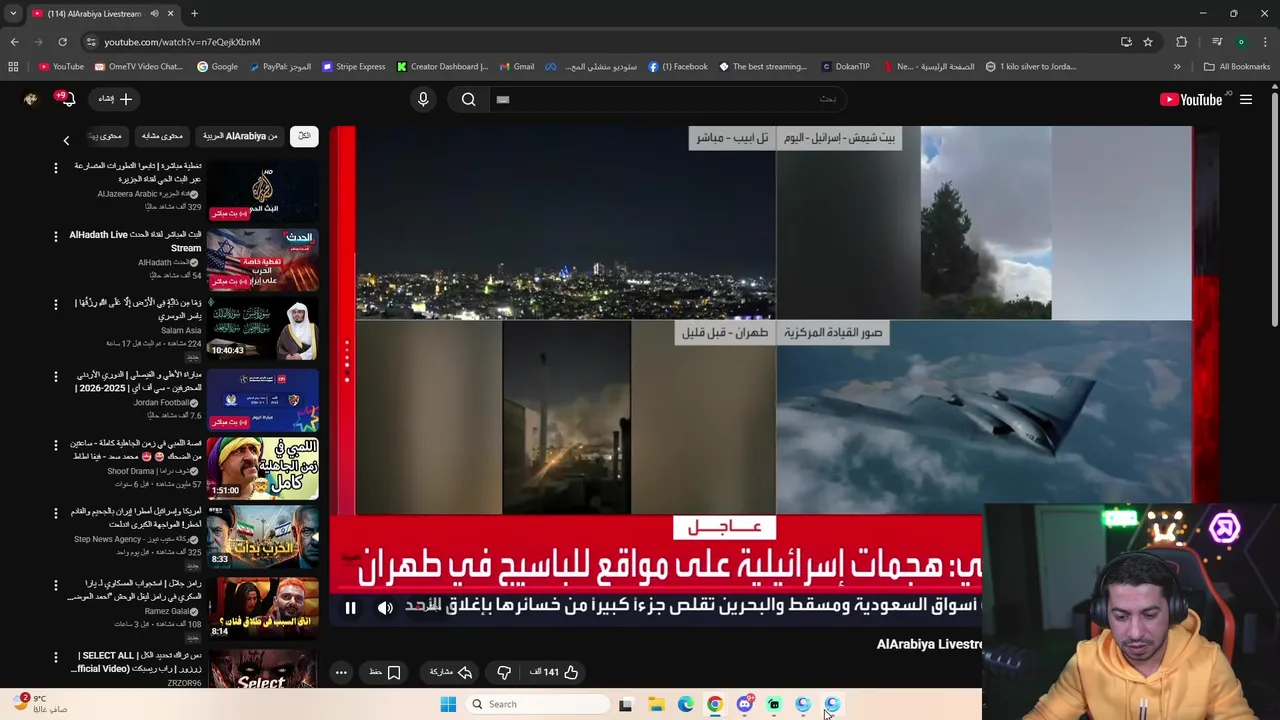The height and width of the screenshot is (720, 1280).
Task: Open the 'Gmail' bookmark
Action: coord(516,67)
